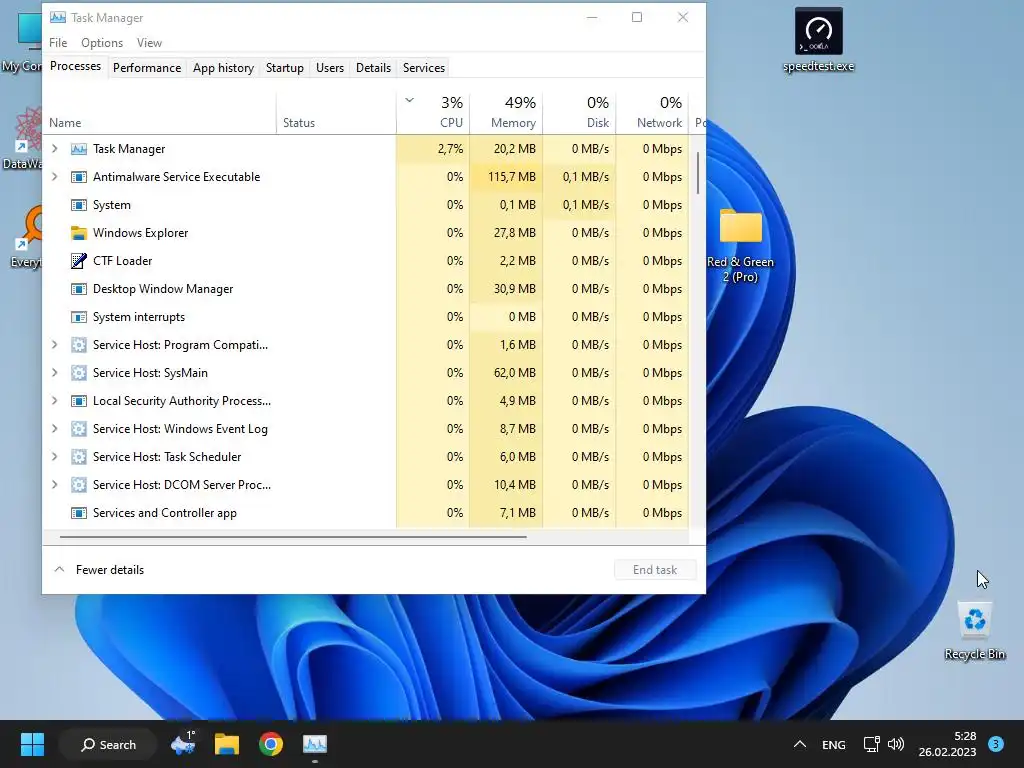Viewport: 1024px width, 768px height.
Task: Switch to the Performance tab
Action: (147, 68)
